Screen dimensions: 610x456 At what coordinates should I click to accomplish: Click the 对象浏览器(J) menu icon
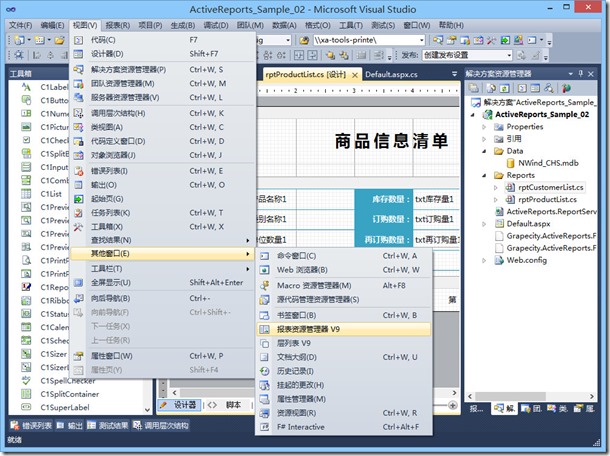[x=79, y=155]
